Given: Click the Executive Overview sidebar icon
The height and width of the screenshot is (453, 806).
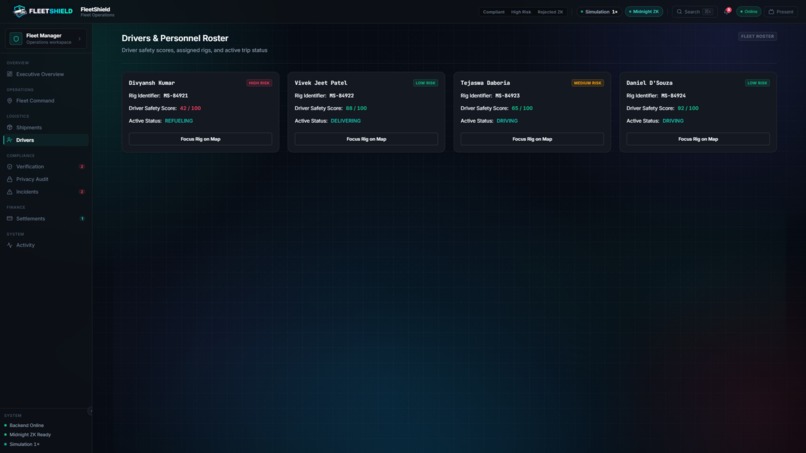Looking at the screenshot, I should 9,74.
